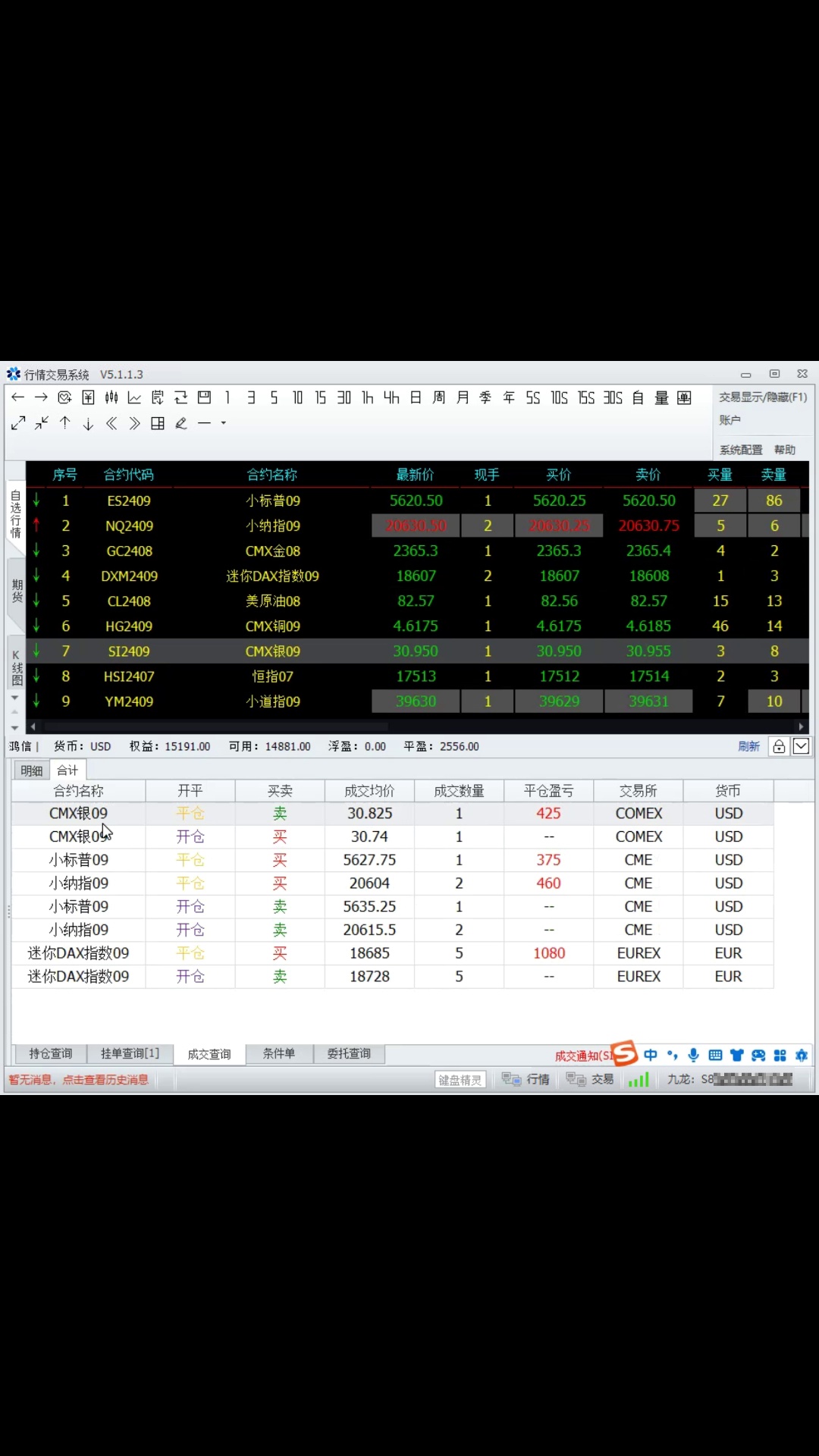Image resolution: width=819 pixels, height=1456 pixels.
Task: Select the HSI2407 恒指07 row
Action: [417, 676]
